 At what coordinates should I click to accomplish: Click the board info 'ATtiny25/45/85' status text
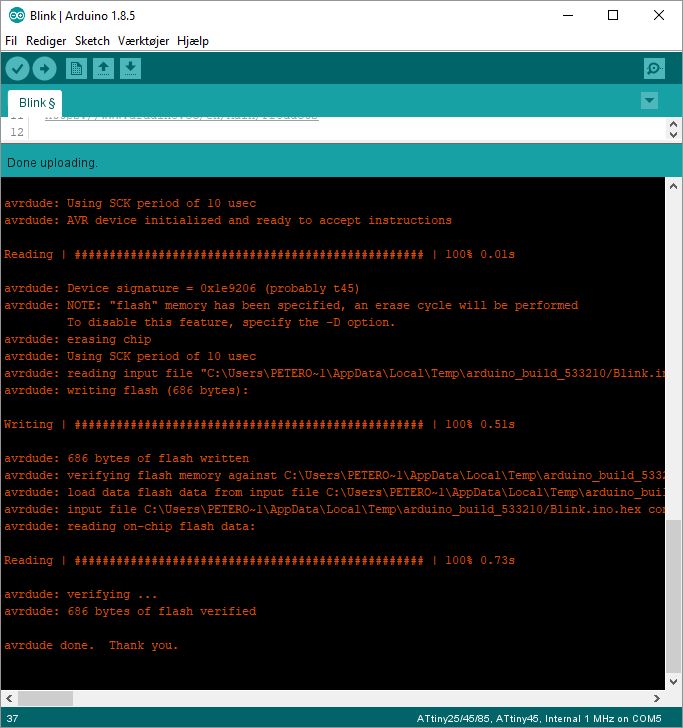point(539,718)
